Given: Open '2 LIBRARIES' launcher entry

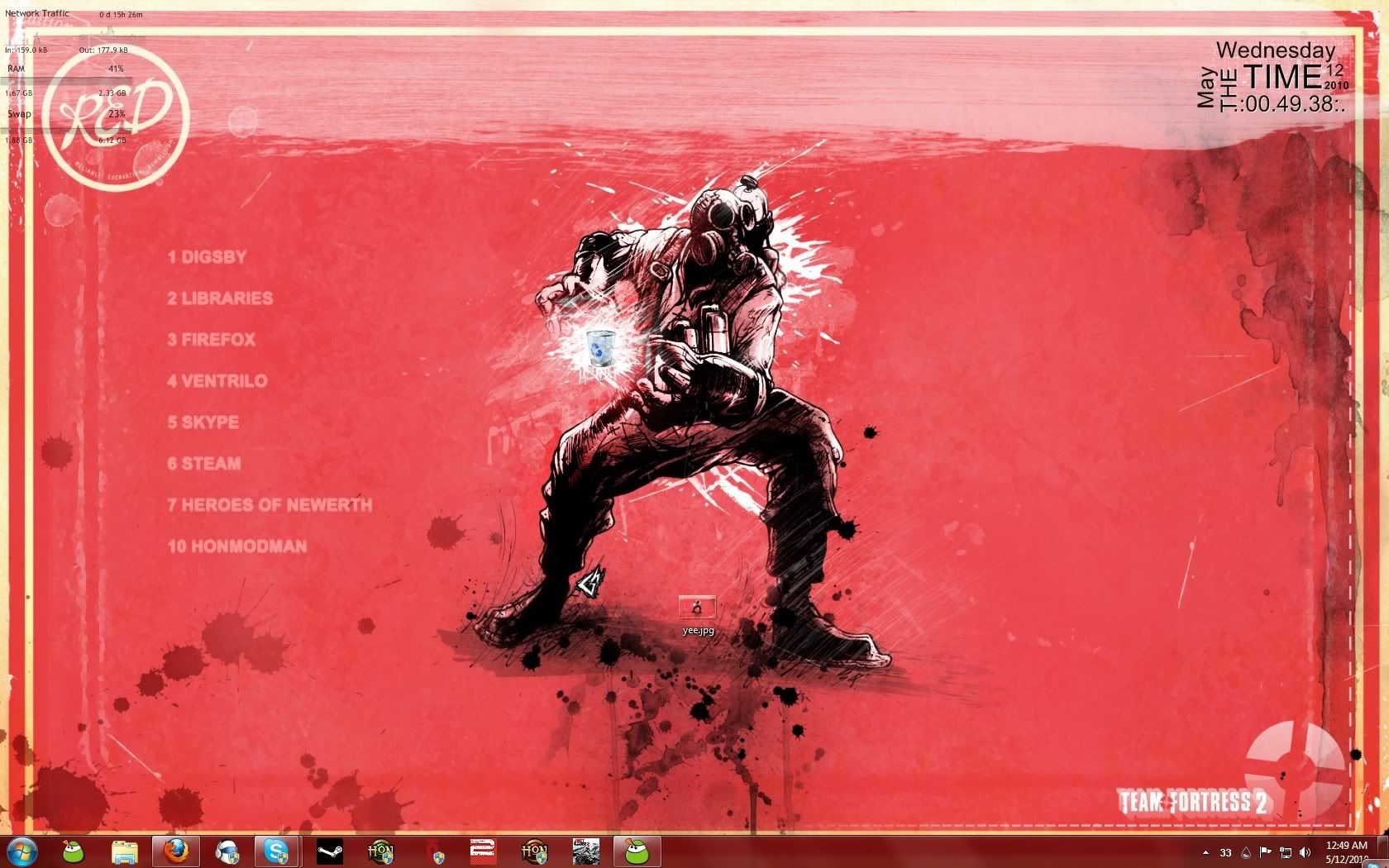Looking at the screenshot, I should [220, 298].
